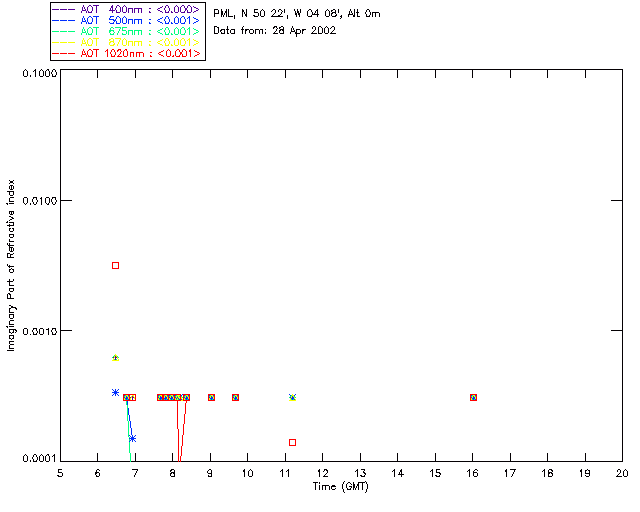
Task: Click the x-axis tick label 17
Action: 510,473
